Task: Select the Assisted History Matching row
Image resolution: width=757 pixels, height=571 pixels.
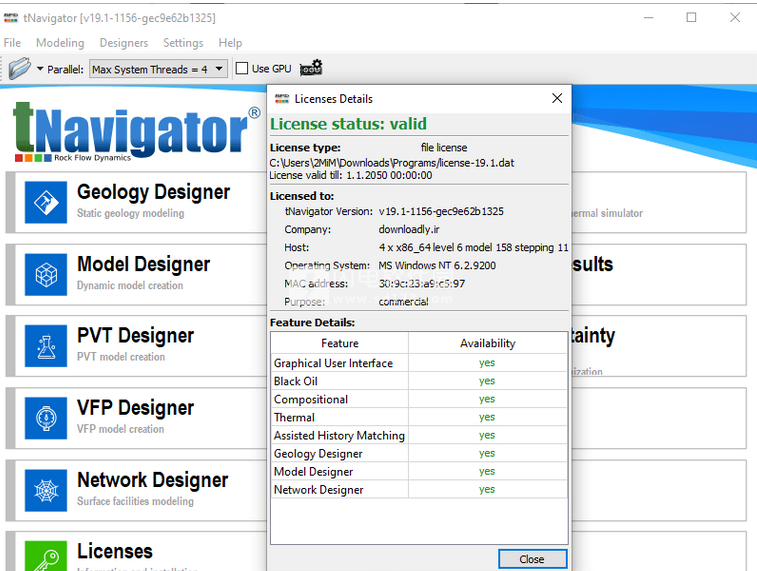Action: (419, 435)
